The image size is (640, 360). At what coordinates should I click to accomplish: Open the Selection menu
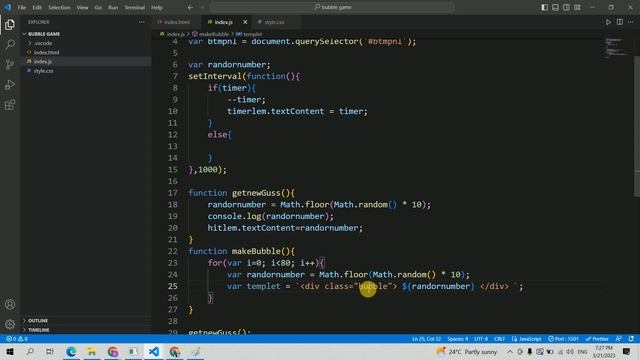coord(59,7)
